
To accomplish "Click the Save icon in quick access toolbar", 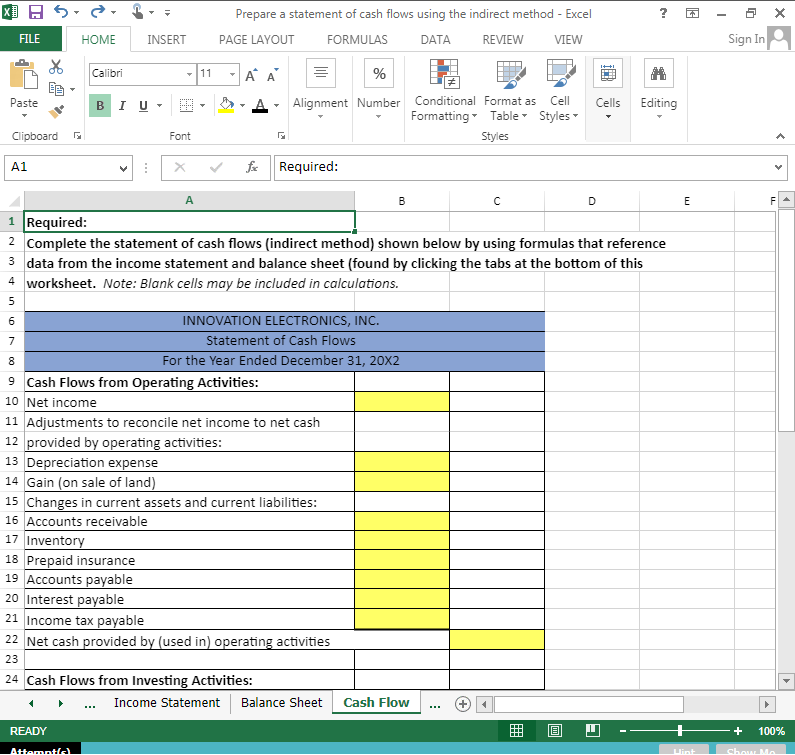I will pyautogui.click(x=37, y=13).
